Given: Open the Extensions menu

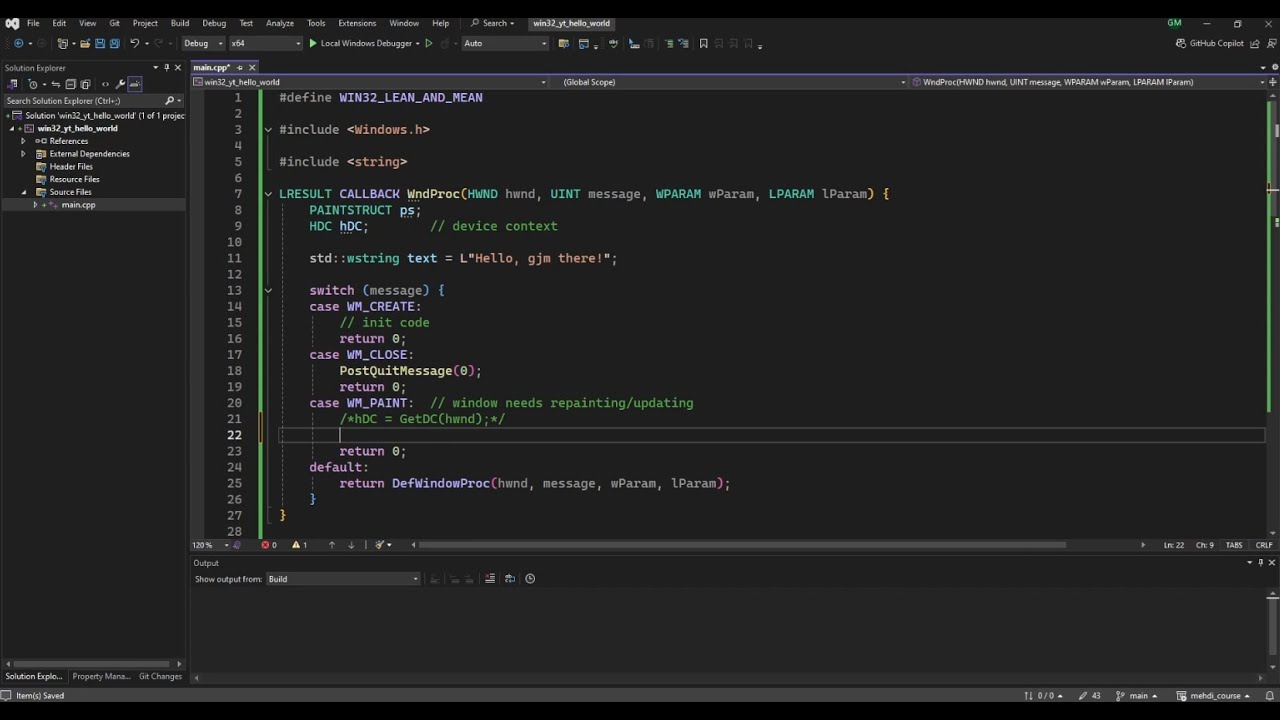Looking at the screenshot, I should (357, 23).
